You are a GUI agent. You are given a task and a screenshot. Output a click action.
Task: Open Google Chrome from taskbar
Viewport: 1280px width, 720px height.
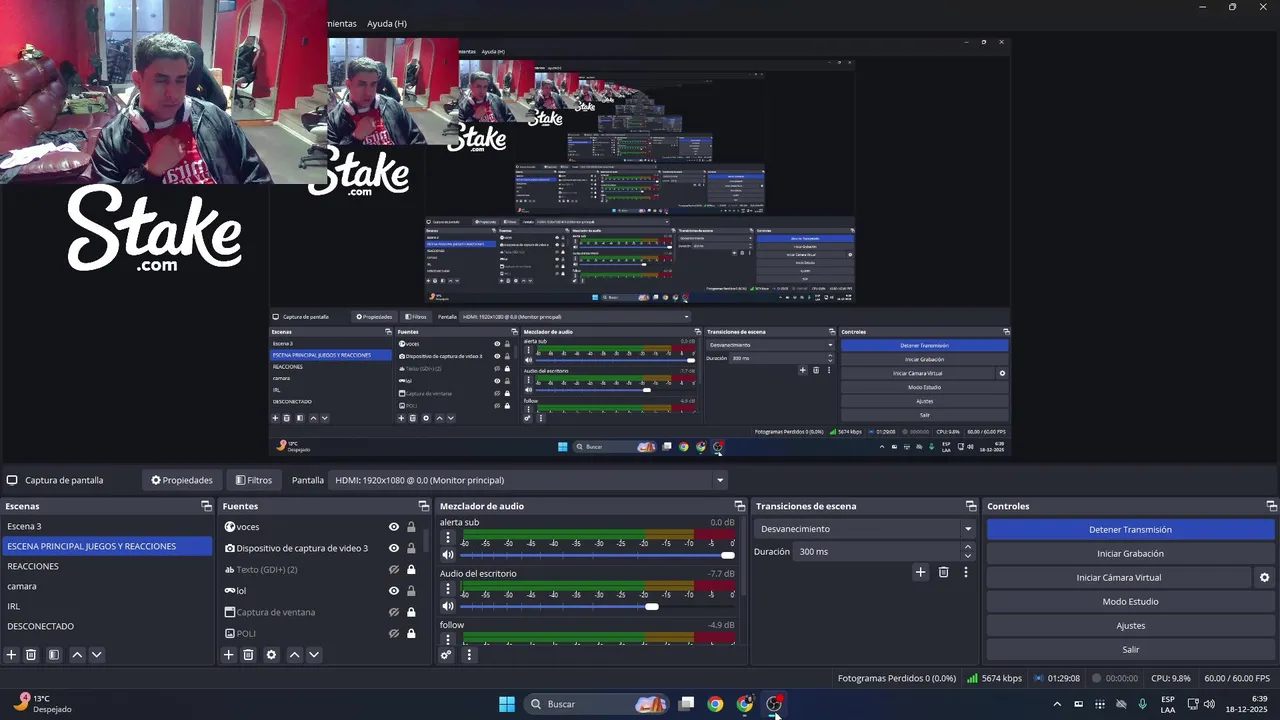[715, 704]
